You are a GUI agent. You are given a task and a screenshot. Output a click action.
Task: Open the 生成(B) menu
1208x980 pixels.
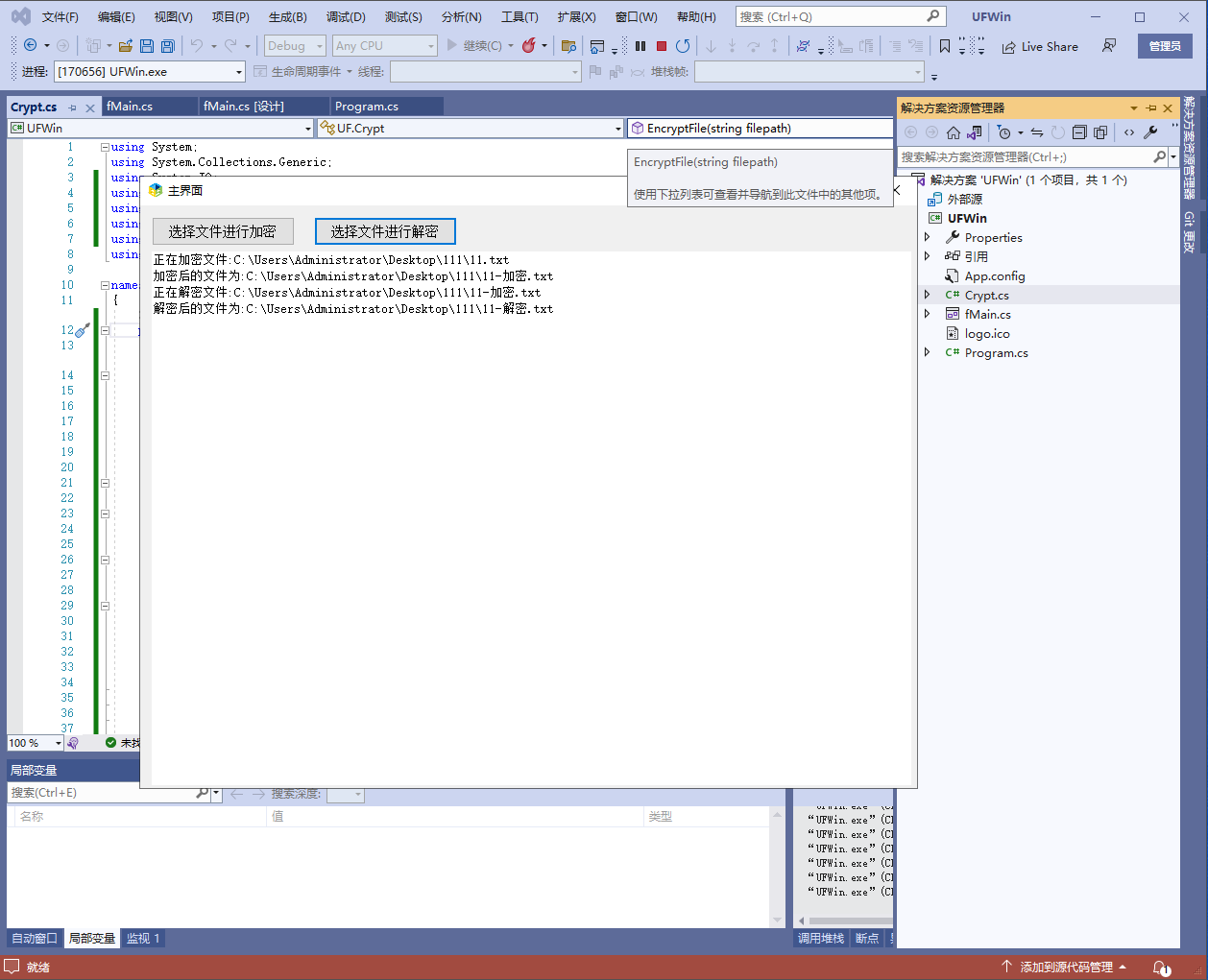point(287,16)
